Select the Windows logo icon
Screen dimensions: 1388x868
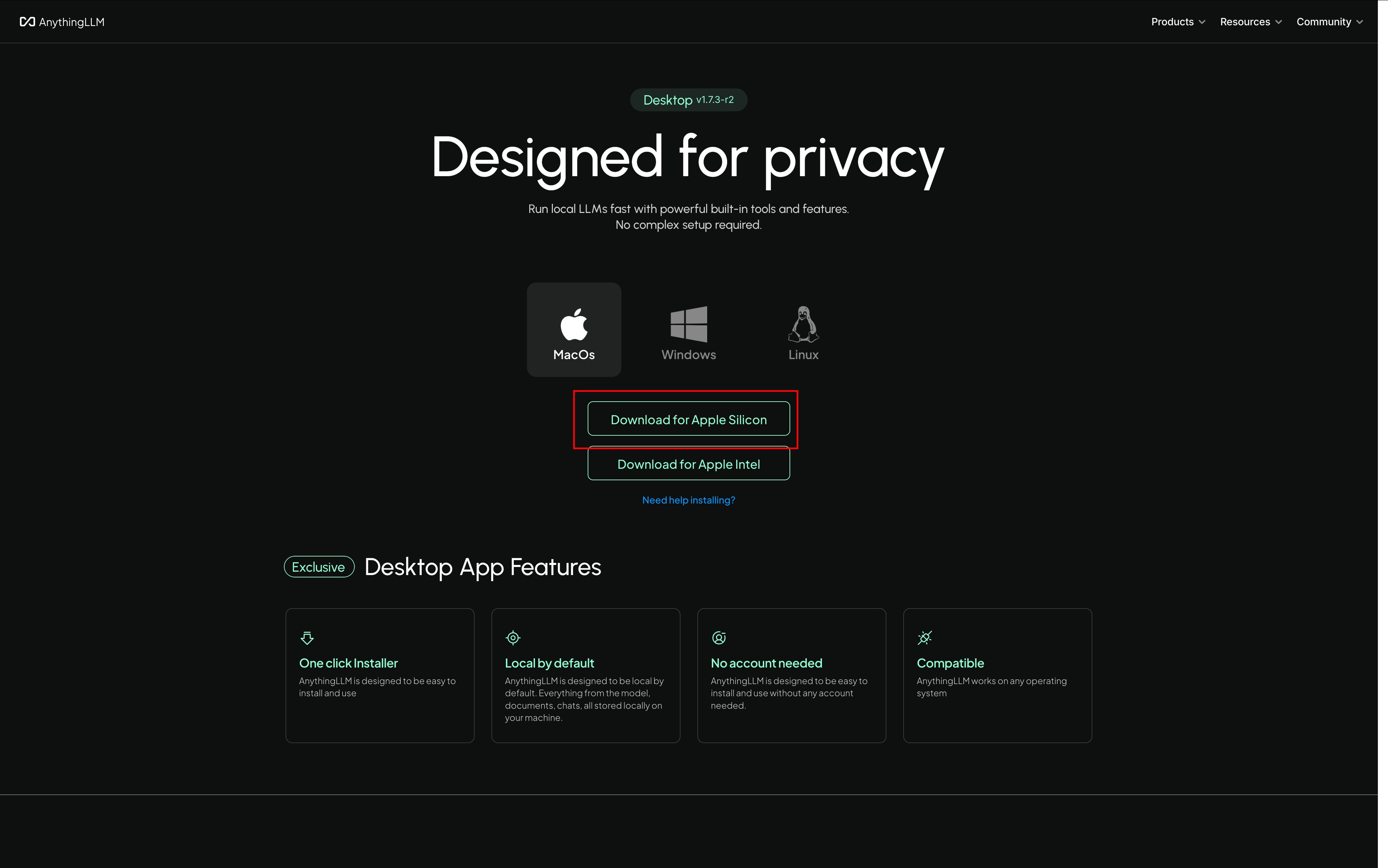tap(688, 324)
